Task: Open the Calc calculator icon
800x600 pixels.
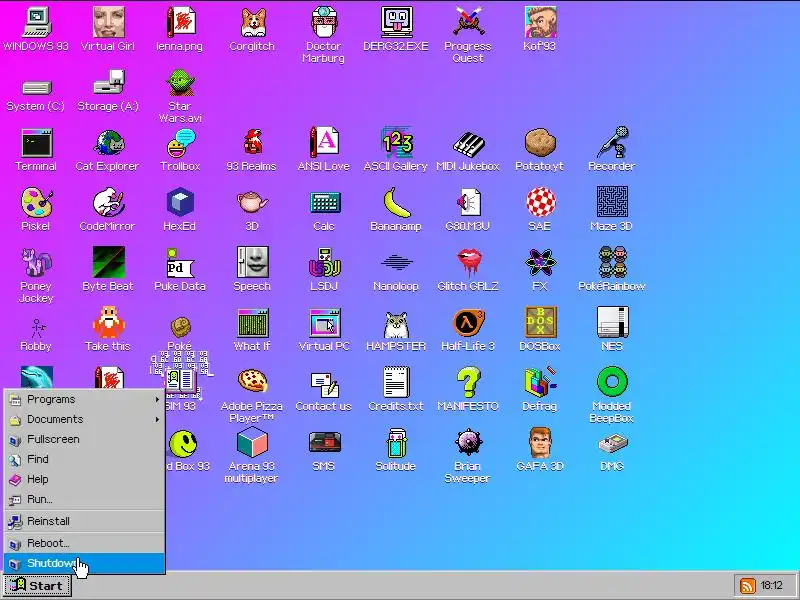Action: pyautogui.click(x=323, y=203)
